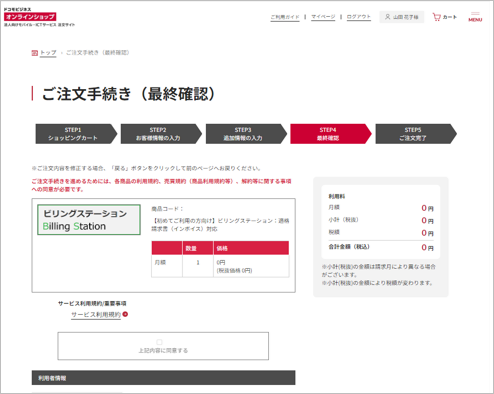Screen dimensions: 494x394
Task: Click the 利用者情報 section header
Action: pyautogui.click(x=163, y=378)
